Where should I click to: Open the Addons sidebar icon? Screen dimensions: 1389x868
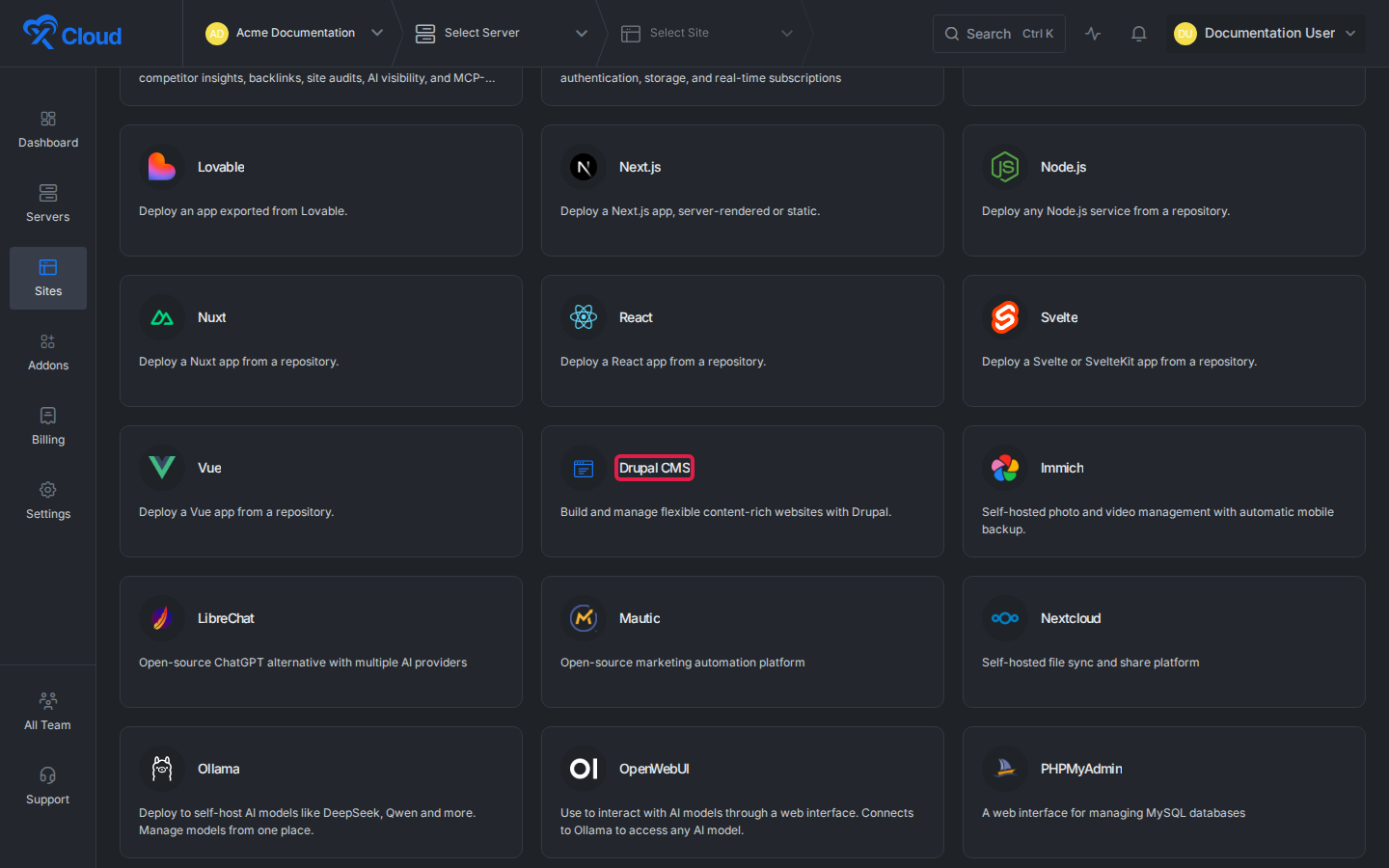tap(48, 341)
